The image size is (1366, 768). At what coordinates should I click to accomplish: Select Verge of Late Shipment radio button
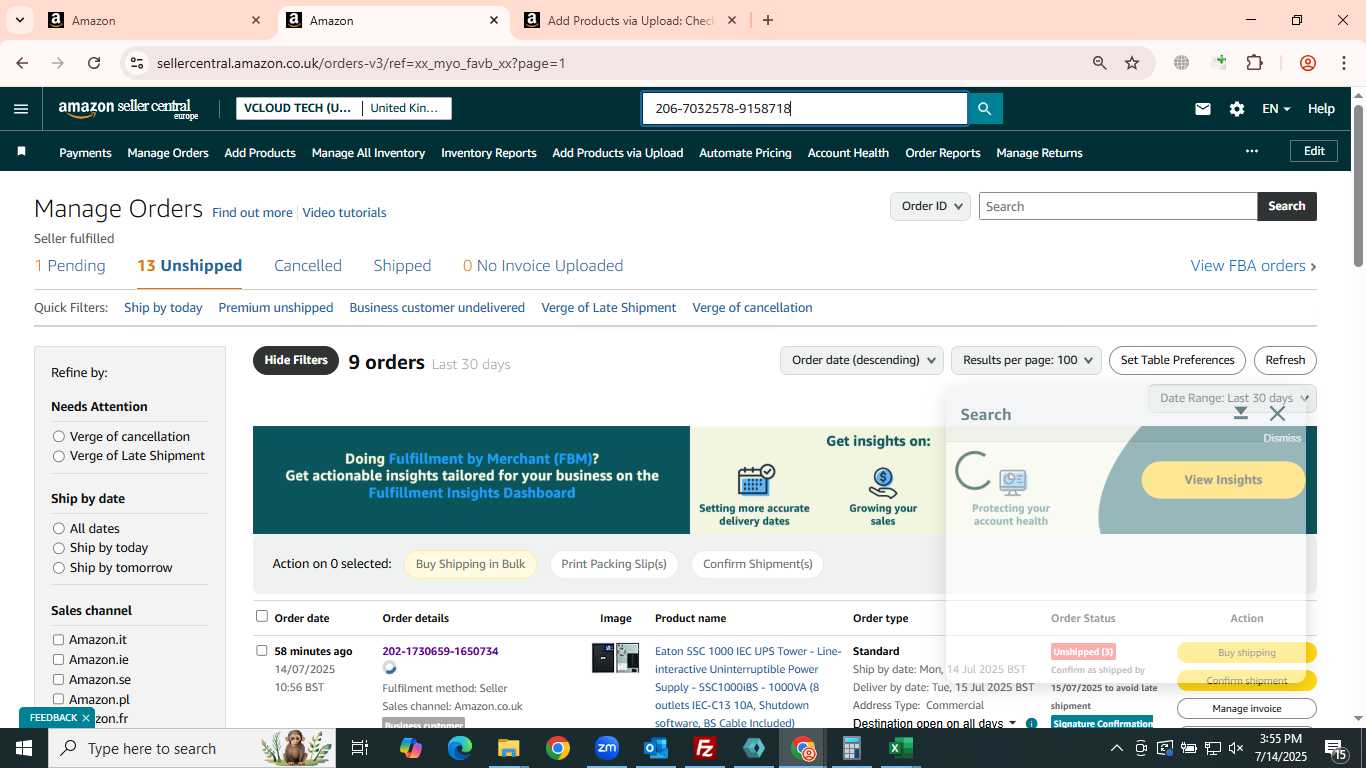pos(59,456)
